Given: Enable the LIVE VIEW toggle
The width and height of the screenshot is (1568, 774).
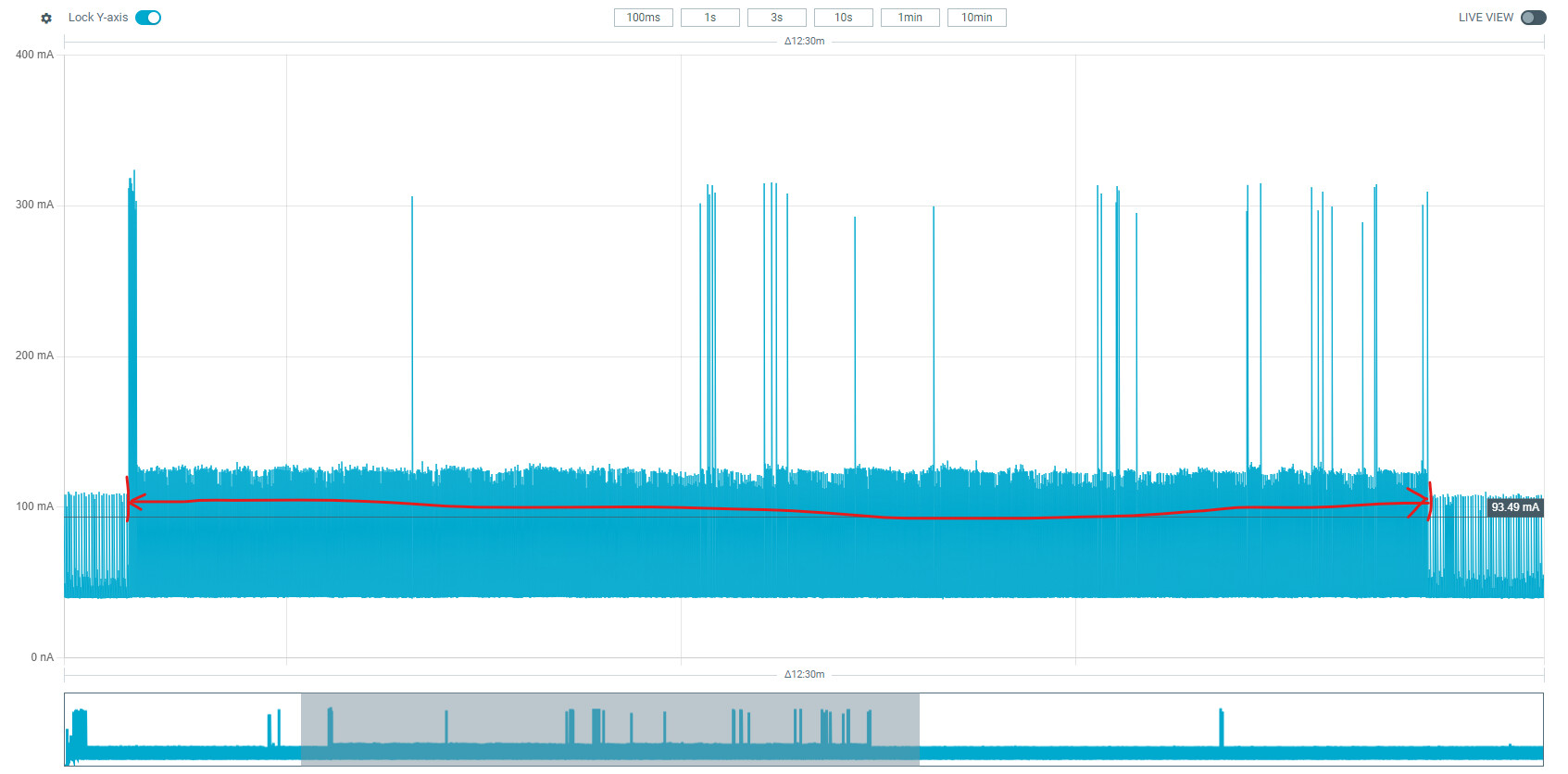Looking at the screenshot, I should [1534, 18].
